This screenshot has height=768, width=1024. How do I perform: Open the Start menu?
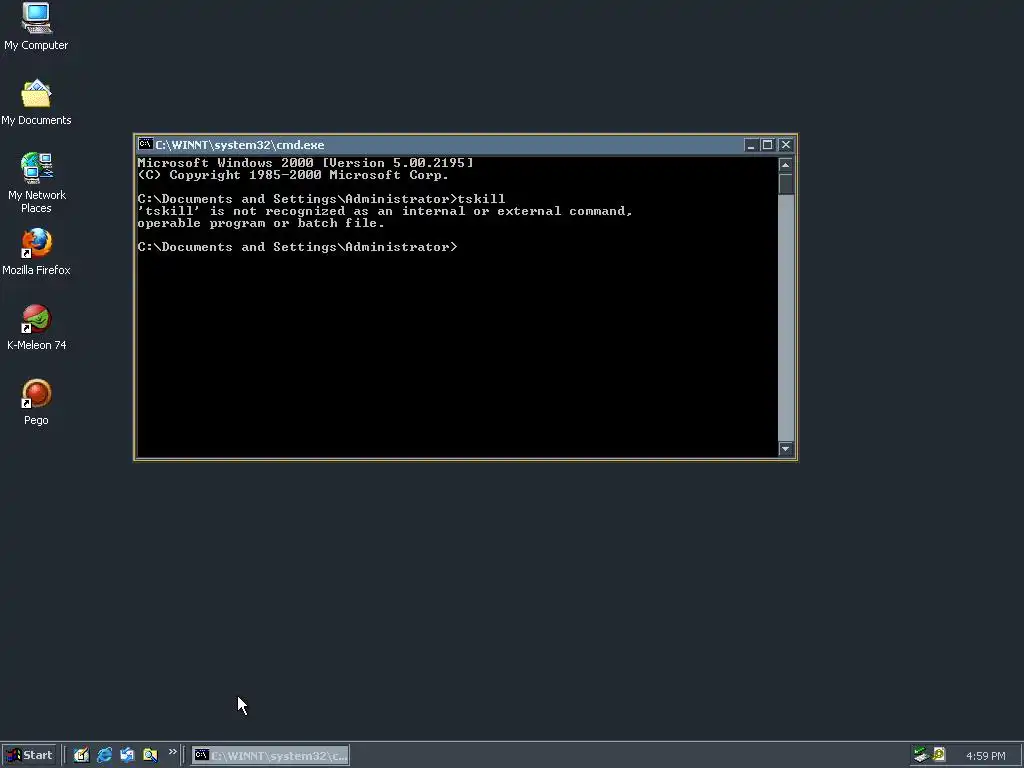click(x=29, y=756)
